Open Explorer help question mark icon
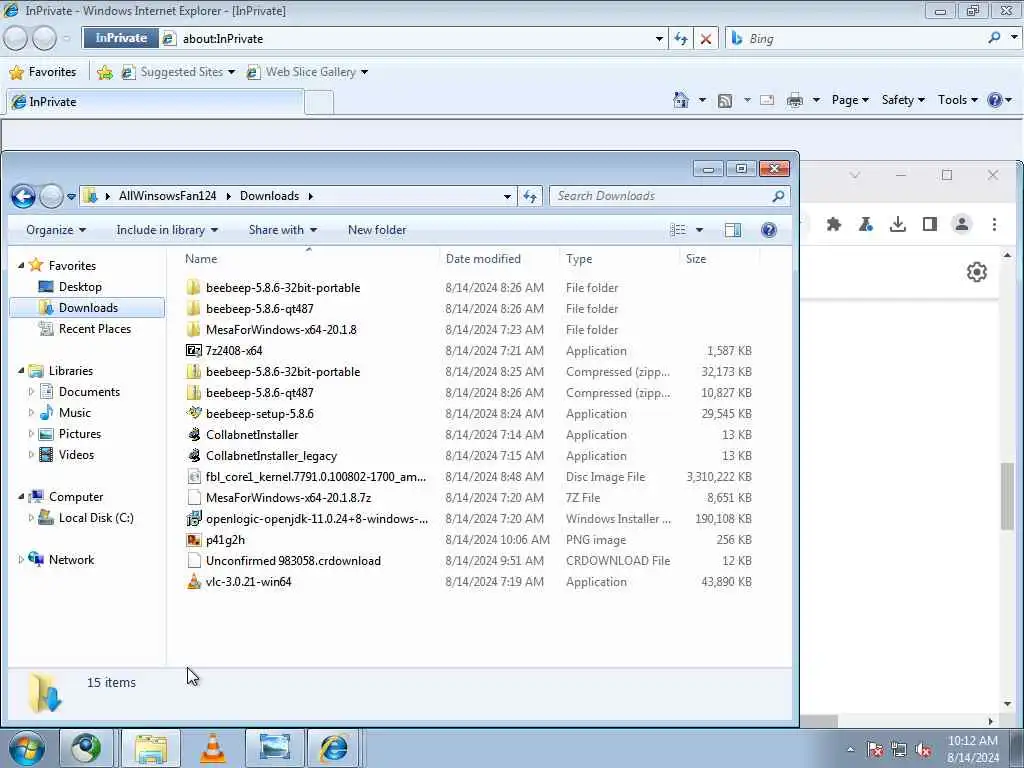The width and height of the screenshot is (1024, 768). (x=769, y=230)
